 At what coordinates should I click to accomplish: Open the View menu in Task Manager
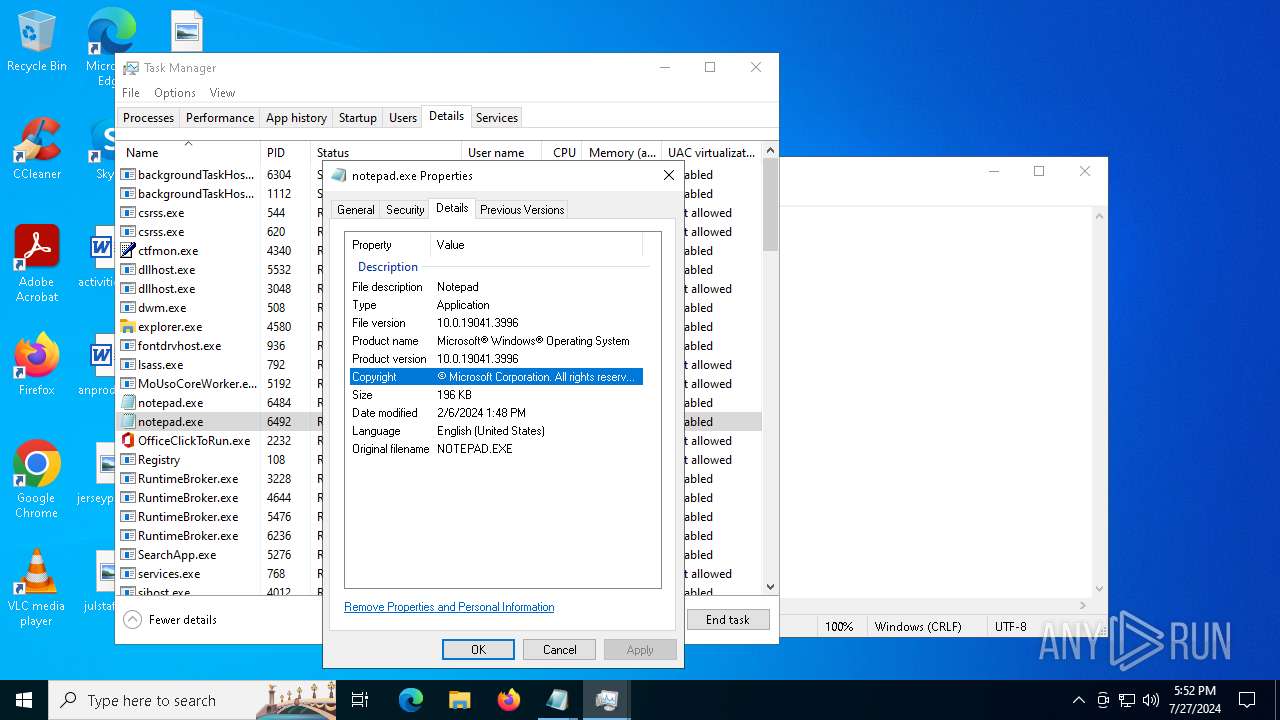point(222,93)
